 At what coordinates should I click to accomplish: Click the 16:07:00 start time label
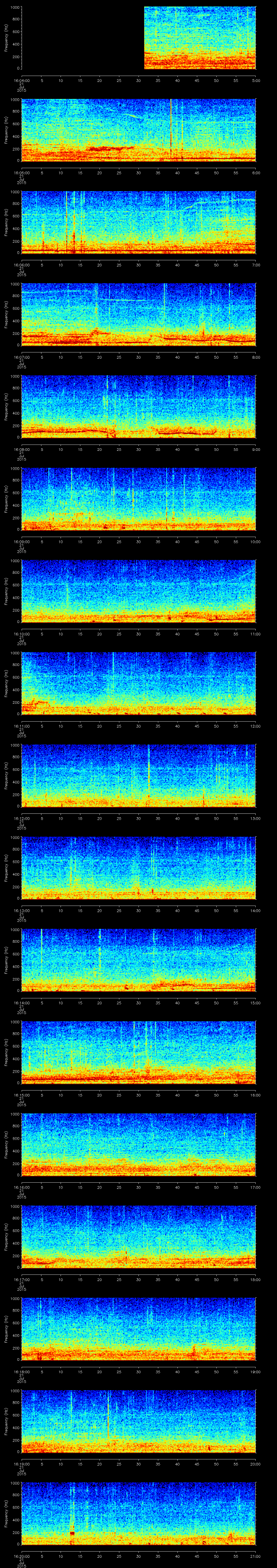click(22, 357)
